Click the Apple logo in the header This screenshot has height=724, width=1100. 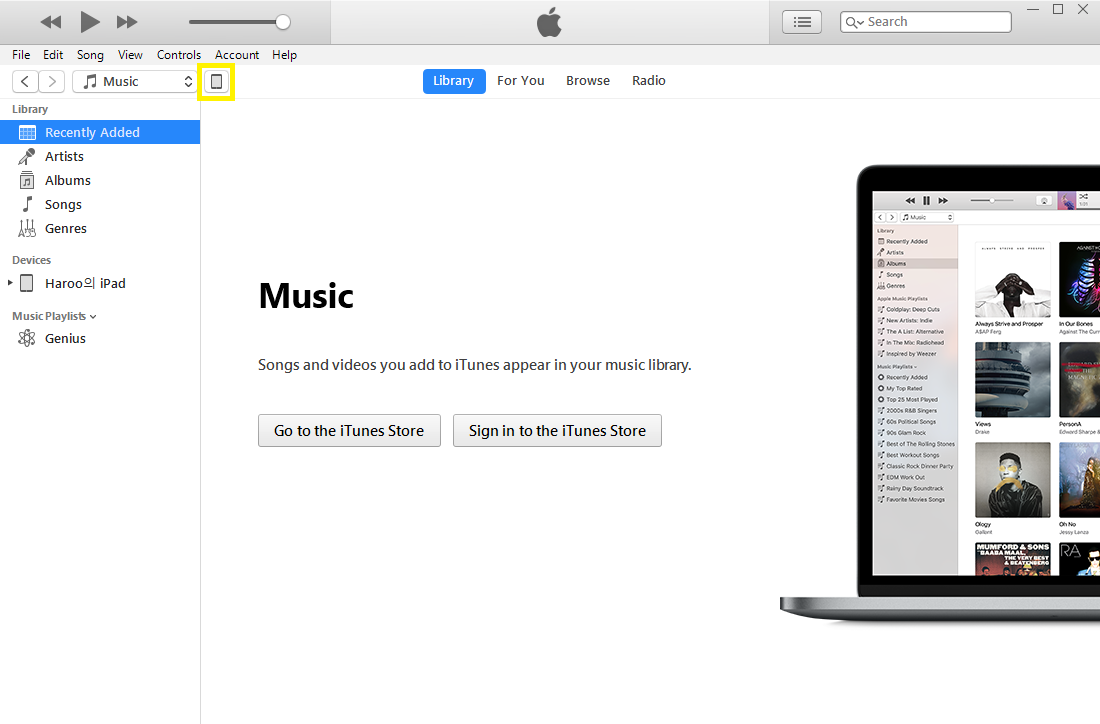(x=549, y=22)
